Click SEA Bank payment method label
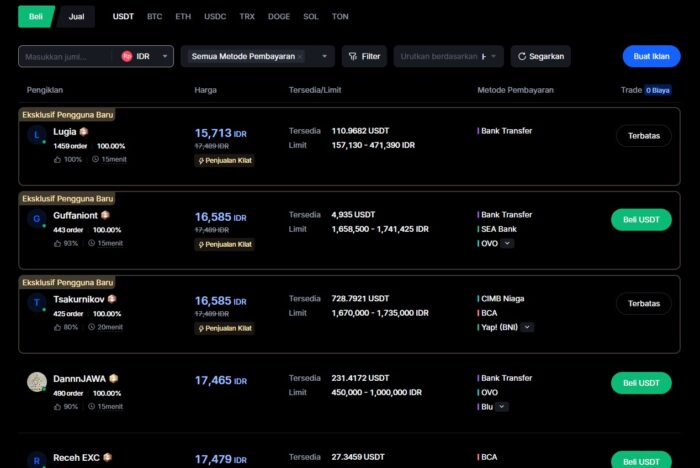Viewport: 700px width, 468px height. [x=499, y=229]
